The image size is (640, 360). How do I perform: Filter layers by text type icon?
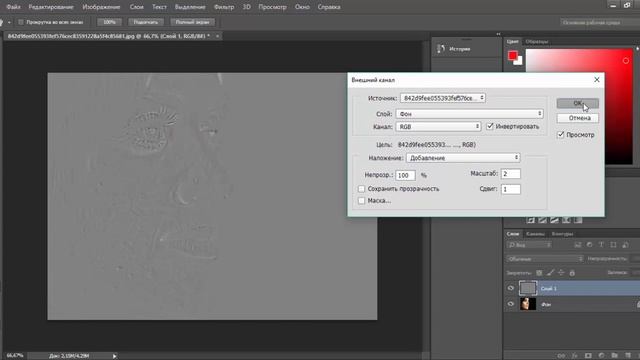(x=601, y=245)
